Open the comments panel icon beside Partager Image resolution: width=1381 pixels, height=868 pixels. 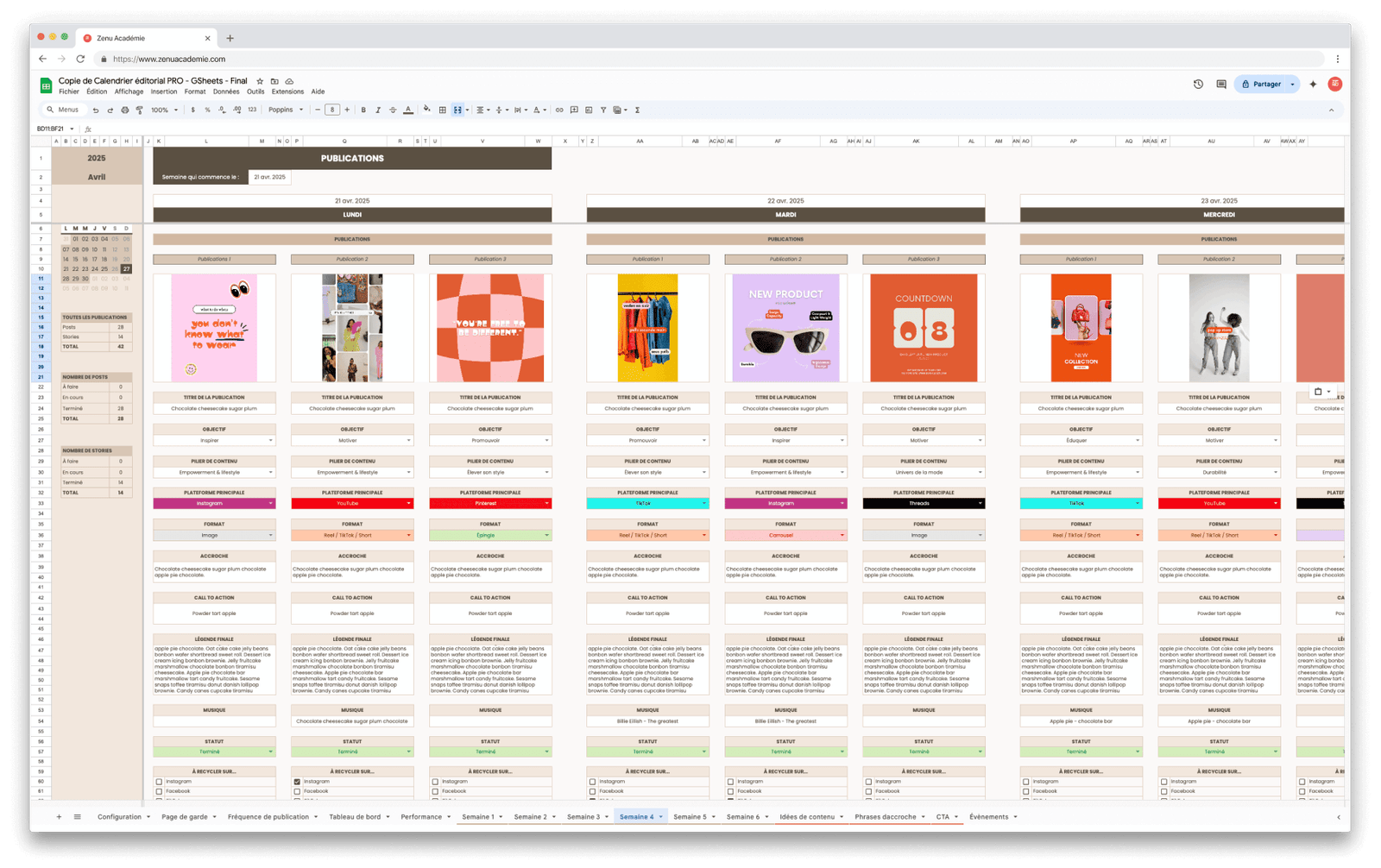1221,85
